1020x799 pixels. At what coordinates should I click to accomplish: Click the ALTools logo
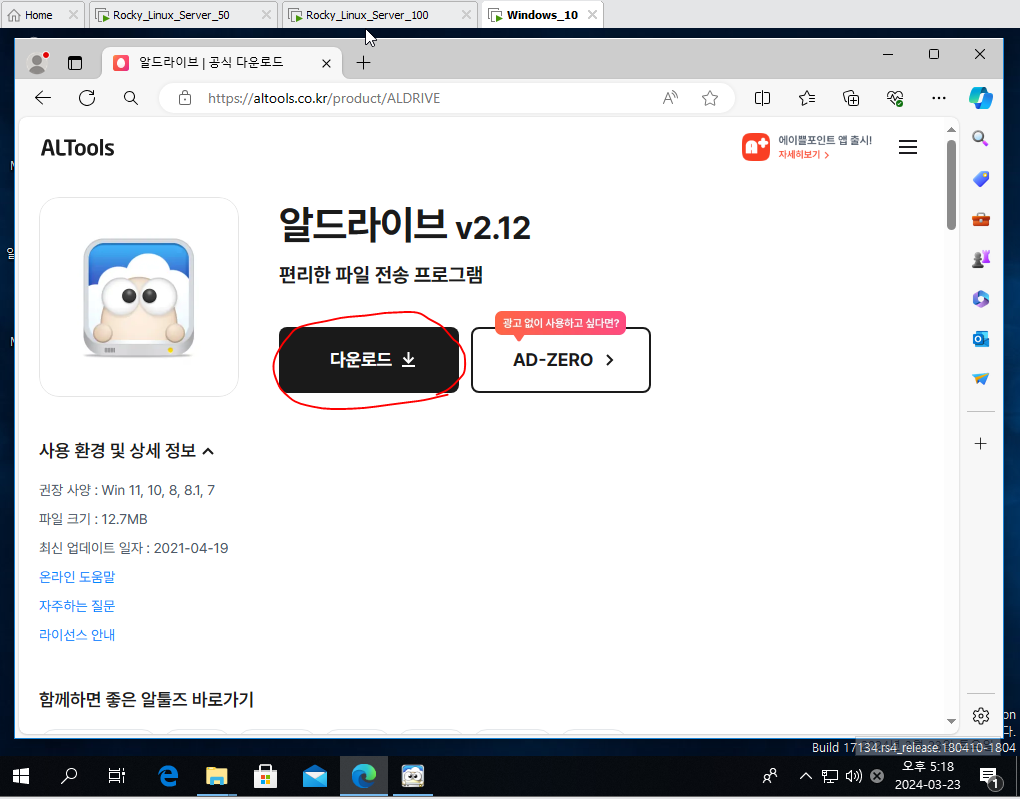point(77,148)
